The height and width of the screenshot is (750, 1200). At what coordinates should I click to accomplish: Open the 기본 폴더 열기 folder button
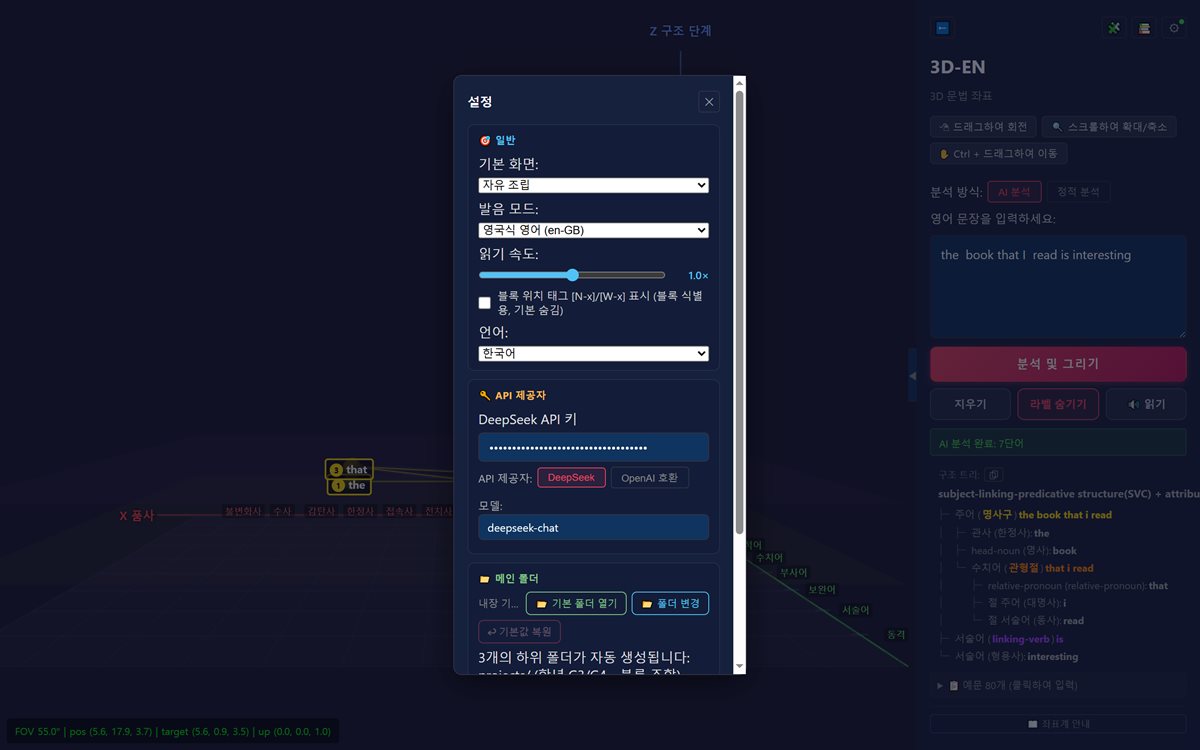point(576,604)
